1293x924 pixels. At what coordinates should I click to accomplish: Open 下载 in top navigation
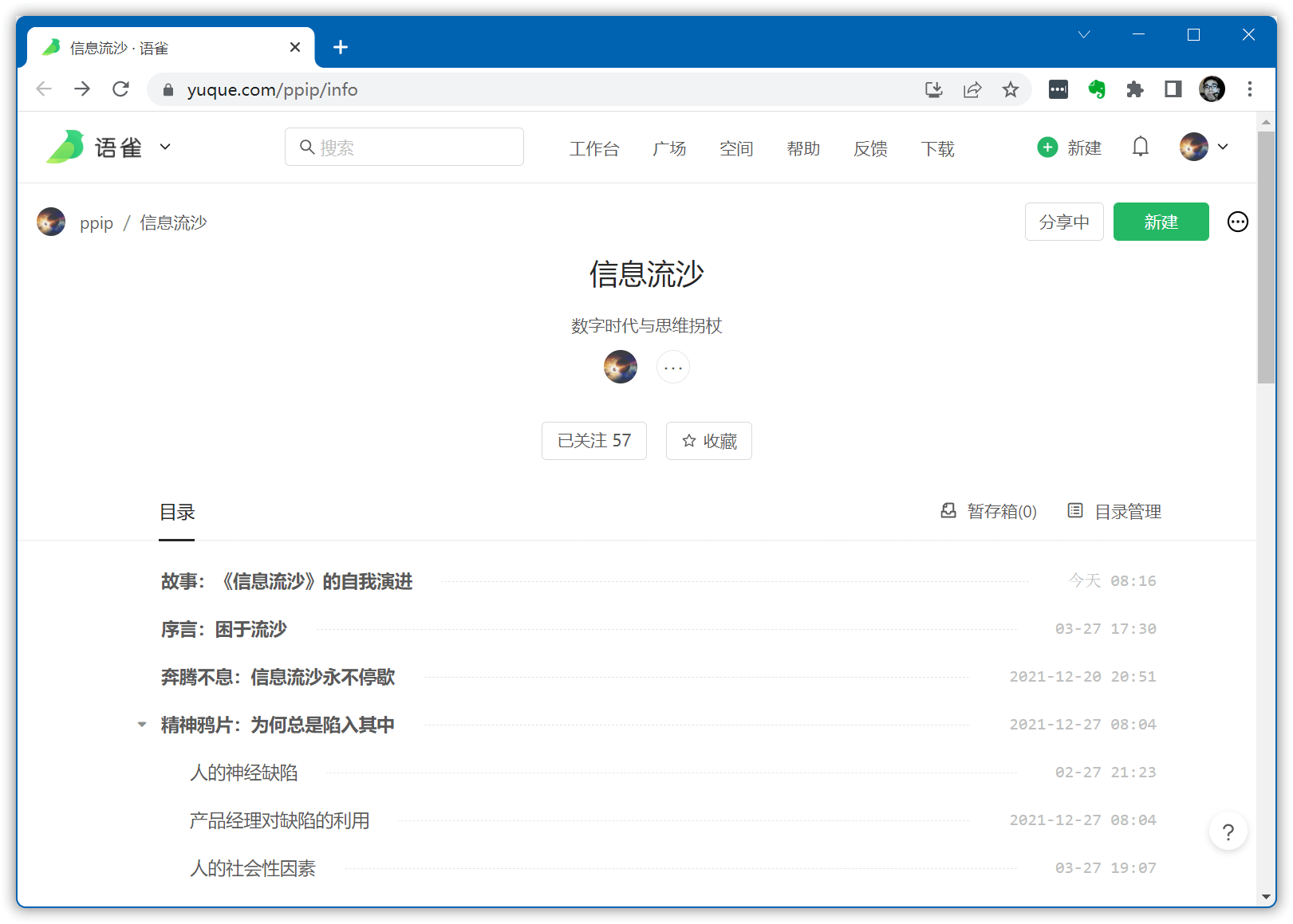pyautogui.click(x=937, y=148)
